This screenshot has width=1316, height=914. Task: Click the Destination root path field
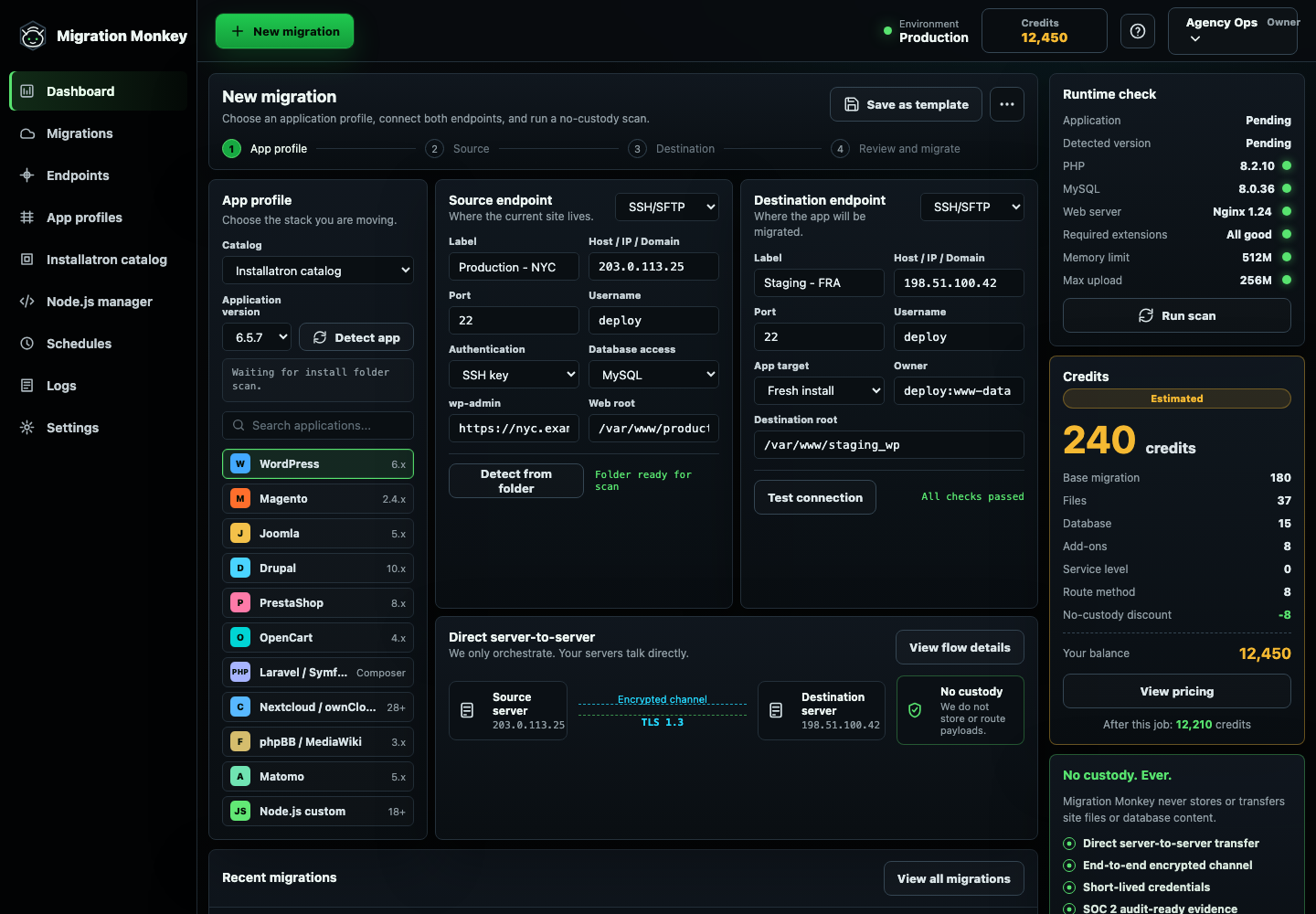889,445
